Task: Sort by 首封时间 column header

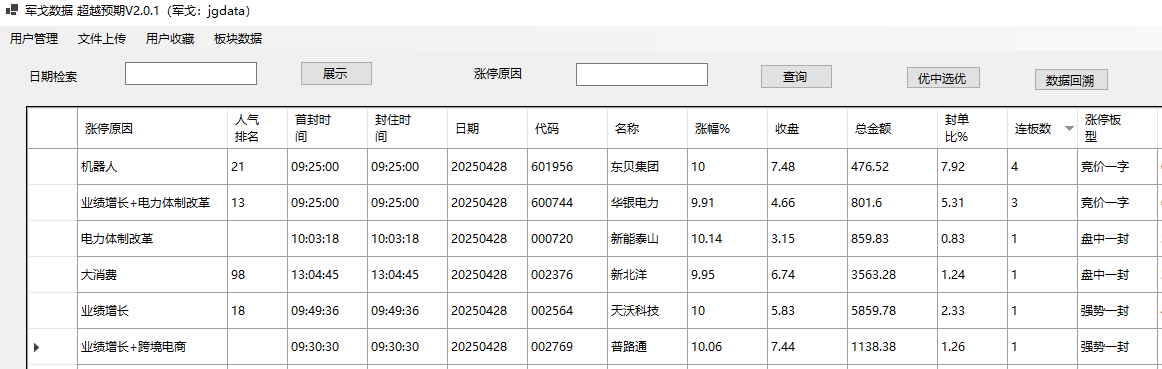Action: (x=327, y=128)
